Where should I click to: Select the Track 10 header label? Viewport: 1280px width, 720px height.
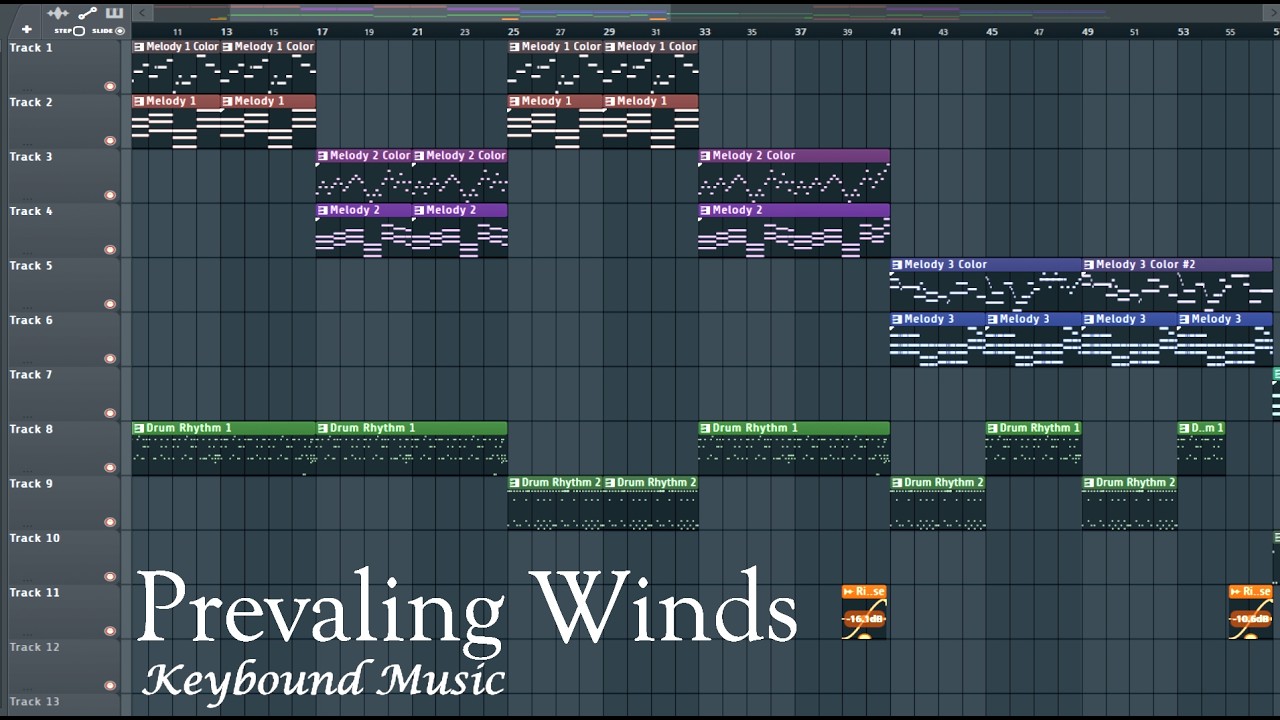point(35,538)
